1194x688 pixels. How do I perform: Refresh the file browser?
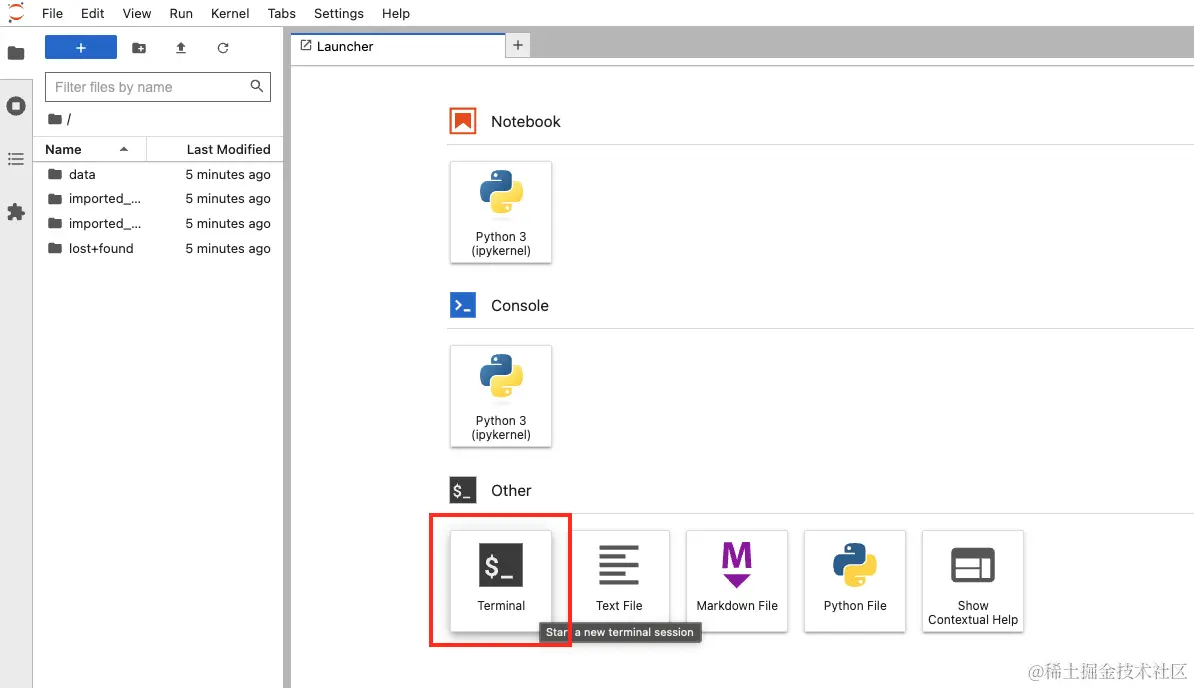click(x=223, y=48)
